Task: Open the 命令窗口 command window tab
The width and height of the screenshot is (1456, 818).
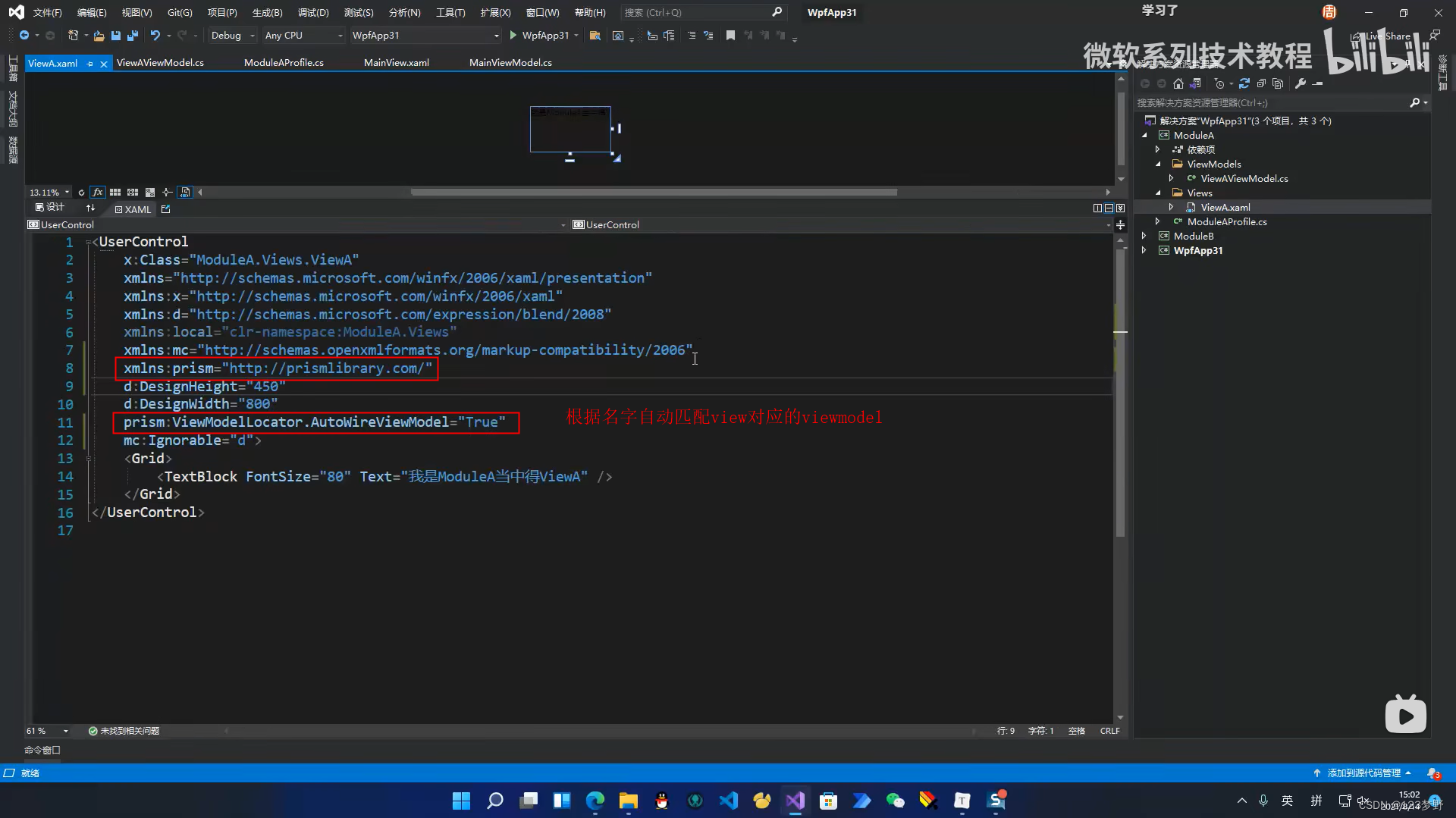Action: pos(42,751)
